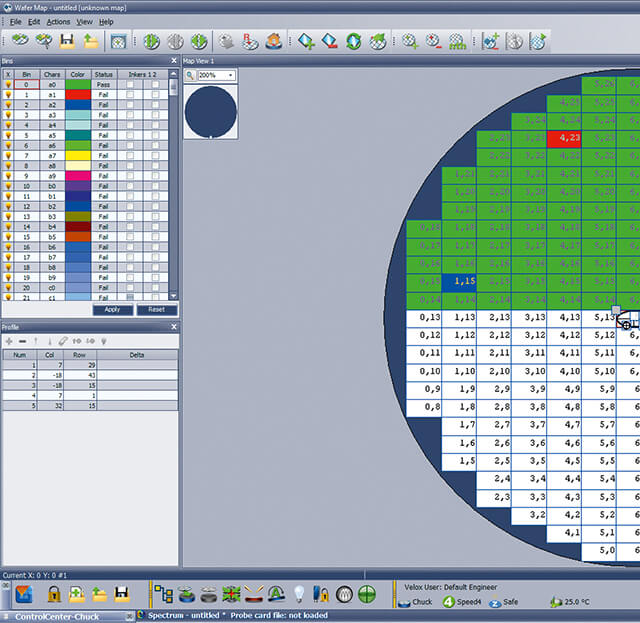Viewport: 640px width, 623px height.
Task: Close the Bins panel
Action: pos(174,60)
